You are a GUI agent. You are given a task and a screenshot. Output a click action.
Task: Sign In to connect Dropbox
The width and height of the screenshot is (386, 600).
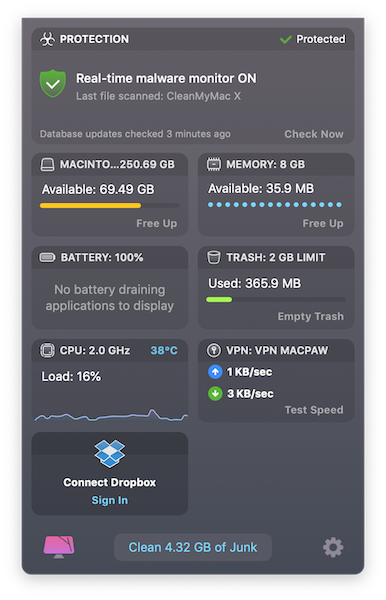pos(109,501)
